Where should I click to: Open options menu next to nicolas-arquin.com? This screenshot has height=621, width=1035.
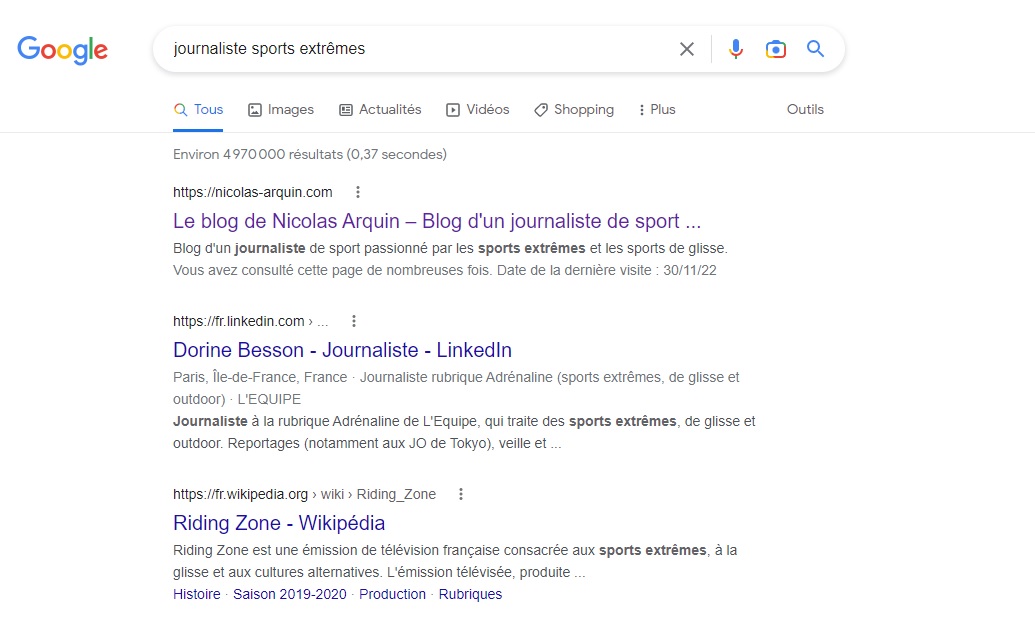(358, 192)
